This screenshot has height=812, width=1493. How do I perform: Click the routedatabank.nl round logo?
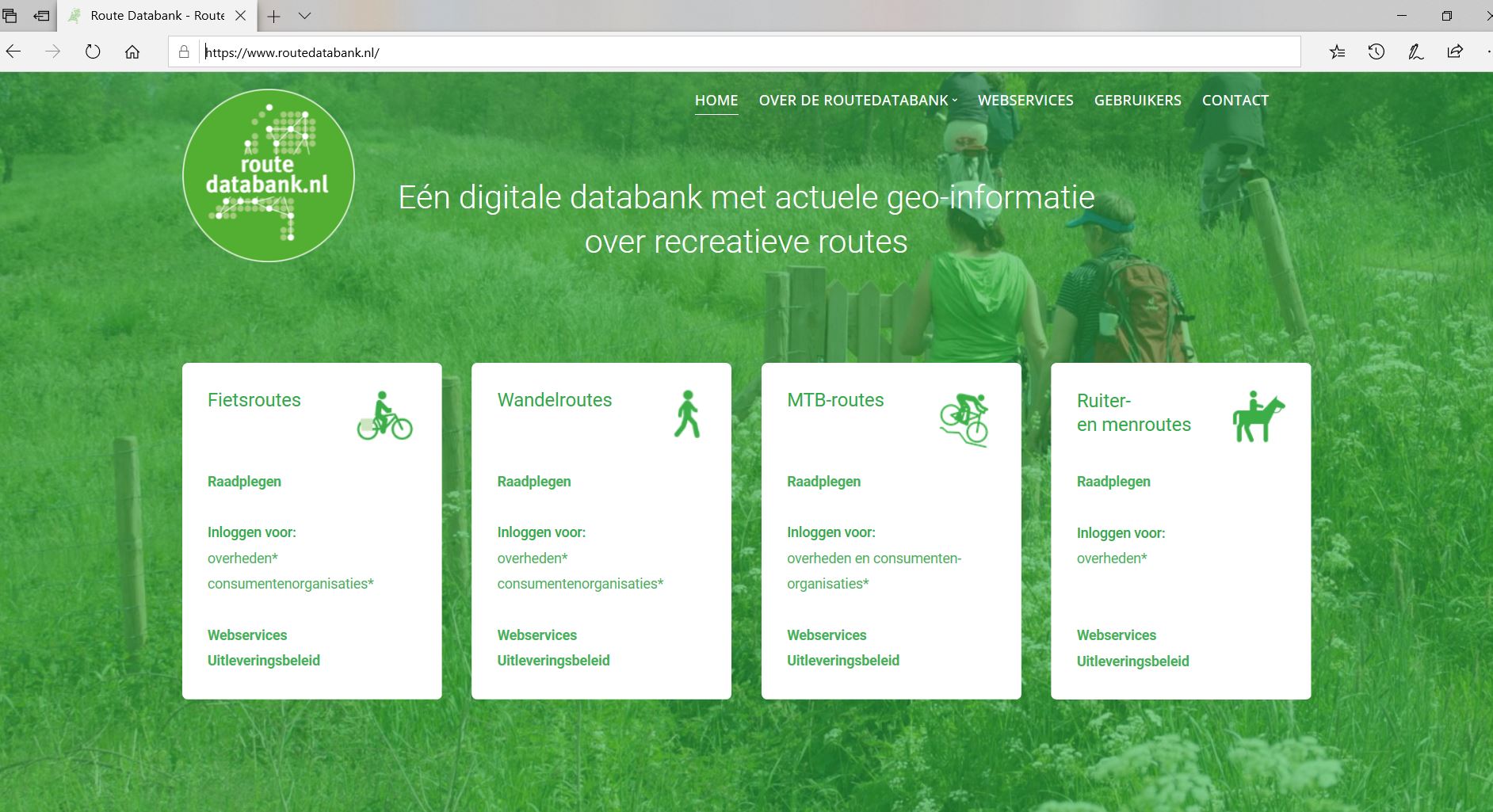268,175
